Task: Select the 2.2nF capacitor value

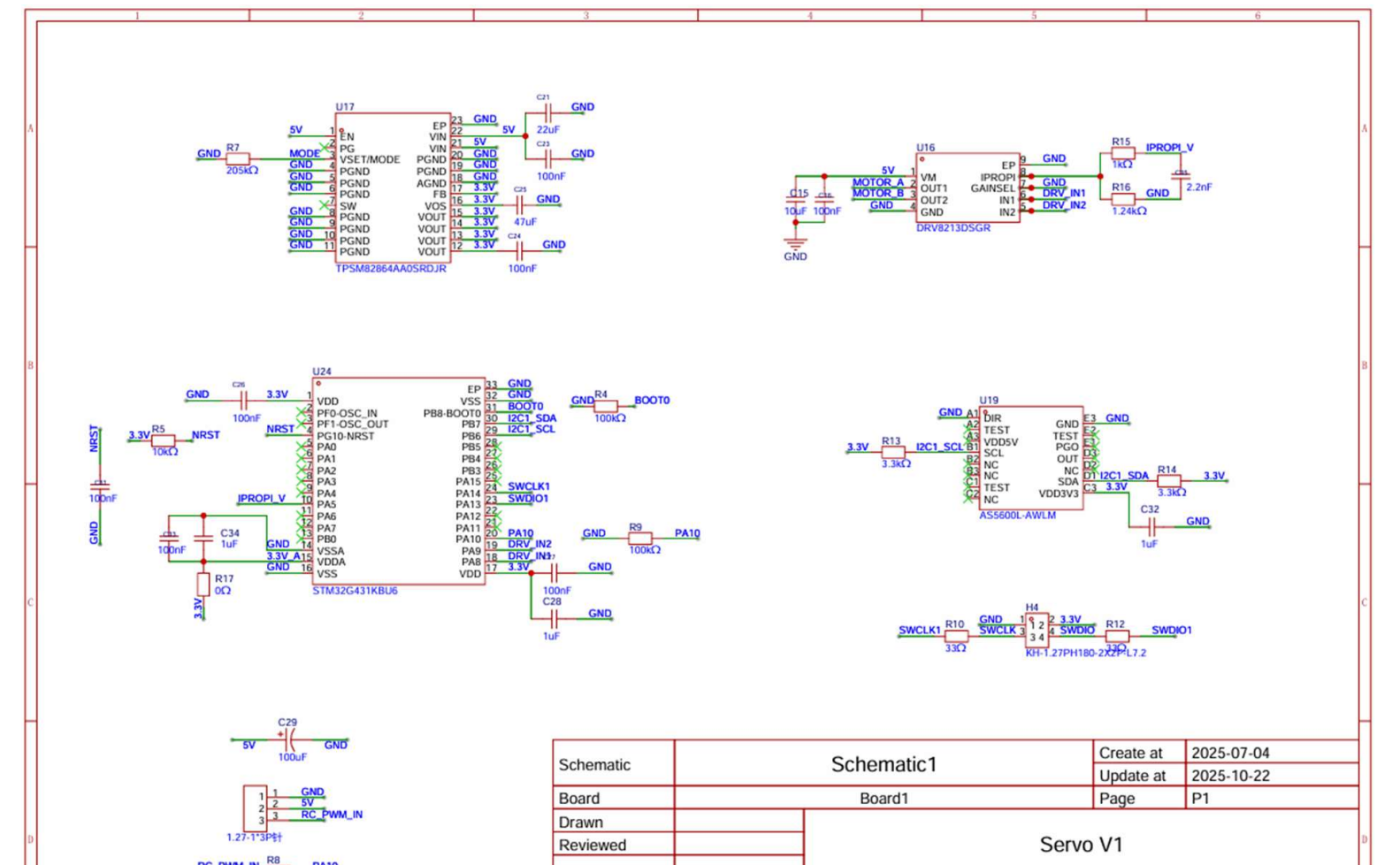Action: click(x=1198, y=188)
